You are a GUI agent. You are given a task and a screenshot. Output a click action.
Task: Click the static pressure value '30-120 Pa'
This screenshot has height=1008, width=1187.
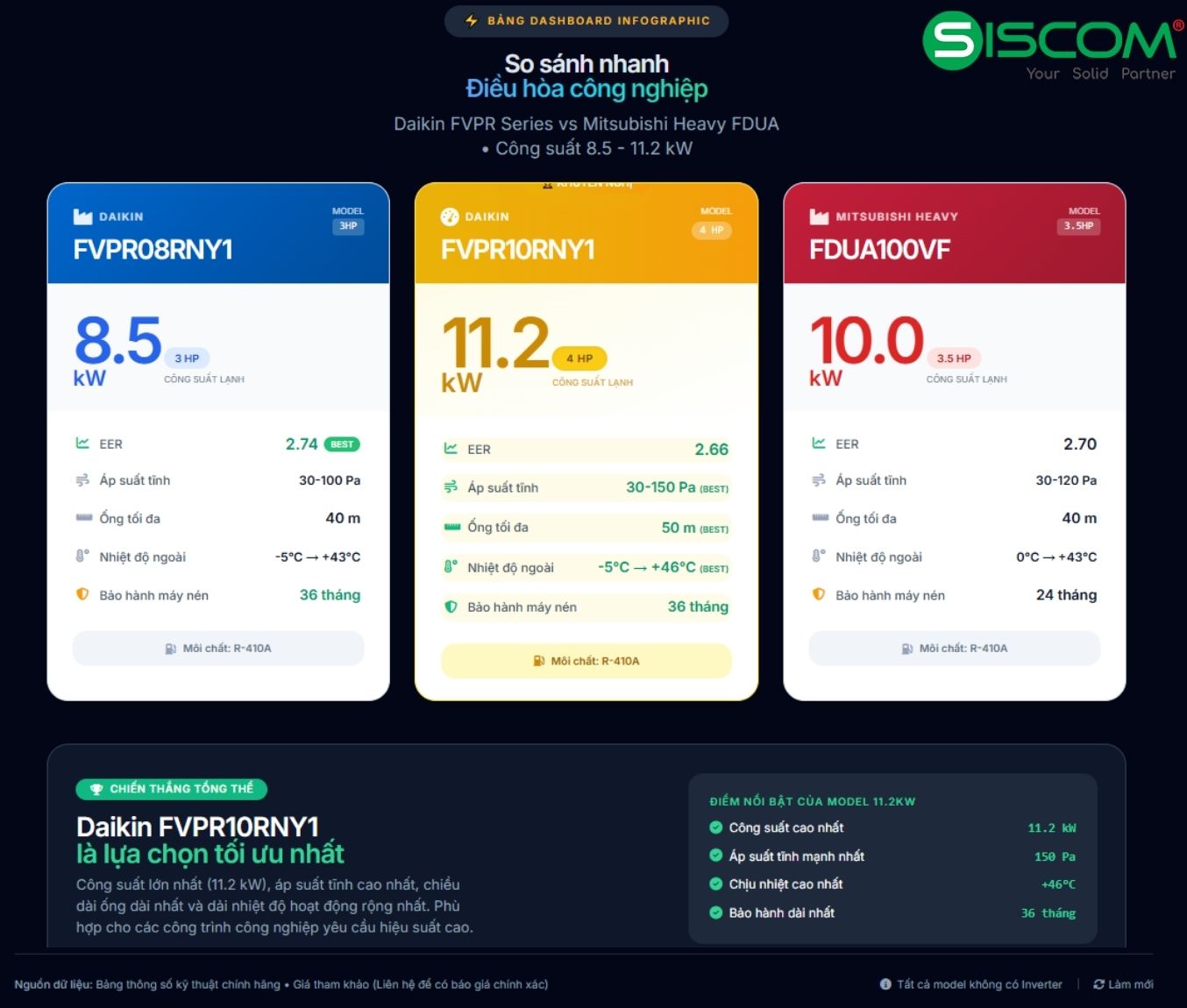point(1066,480)
